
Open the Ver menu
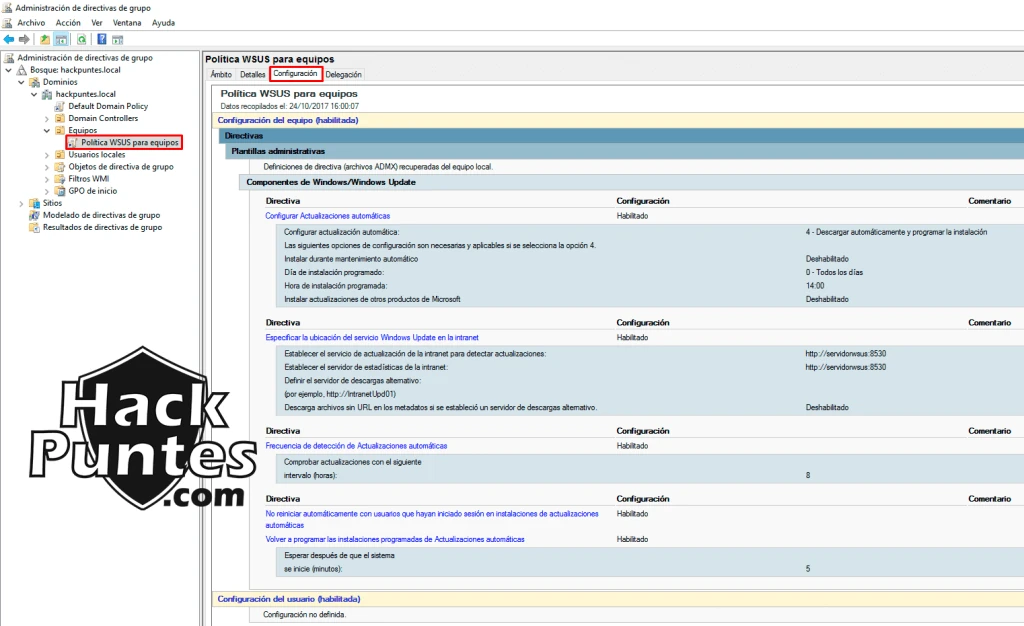[x=97, y=23]
